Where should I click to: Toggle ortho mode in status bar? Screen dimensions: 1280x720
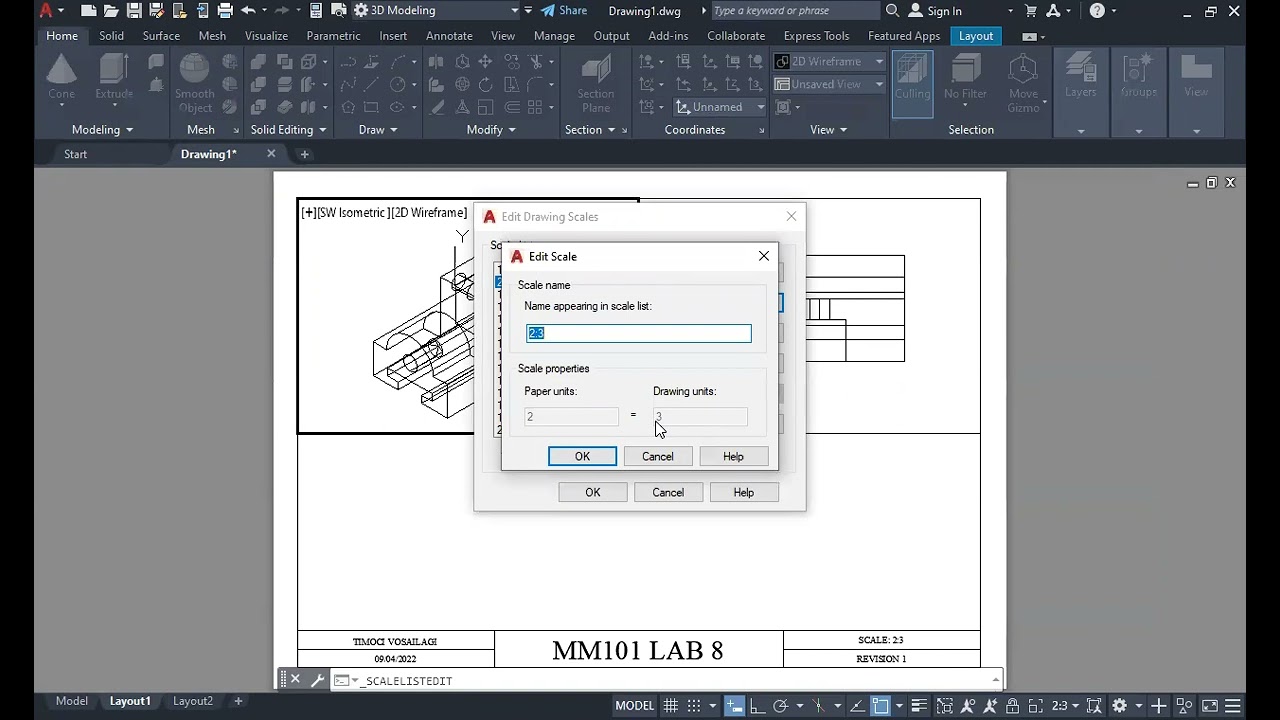click(757, 705)
